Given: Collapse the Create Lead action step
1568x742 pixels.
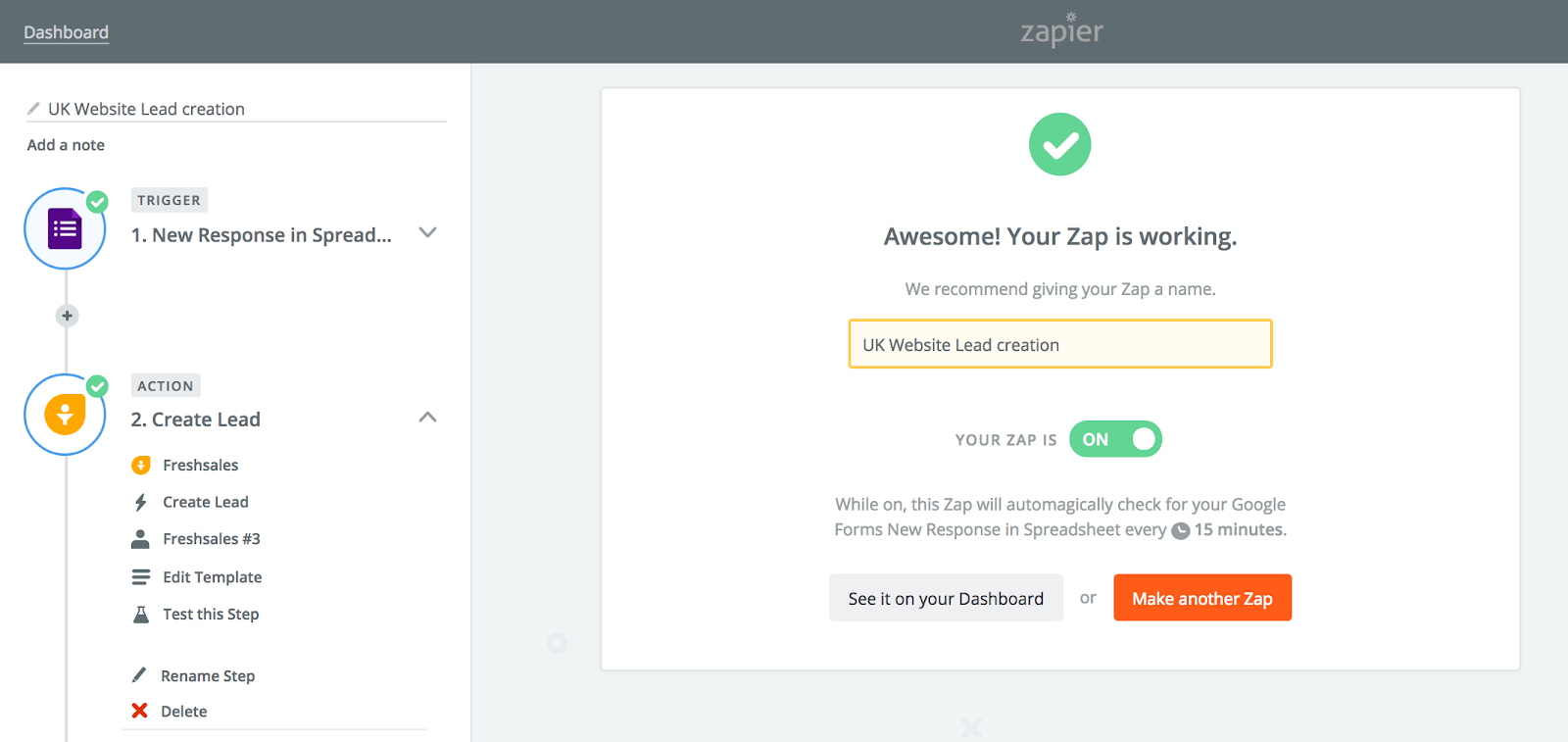Looking at the screenshot, I should 427,418.
